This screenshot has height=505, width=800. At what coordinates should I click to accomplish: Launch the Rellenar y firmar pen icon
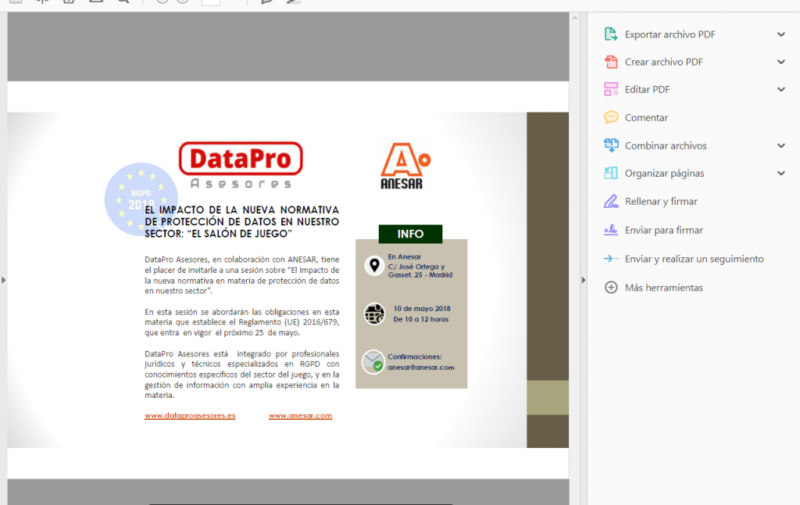click(x=611, y=201)
